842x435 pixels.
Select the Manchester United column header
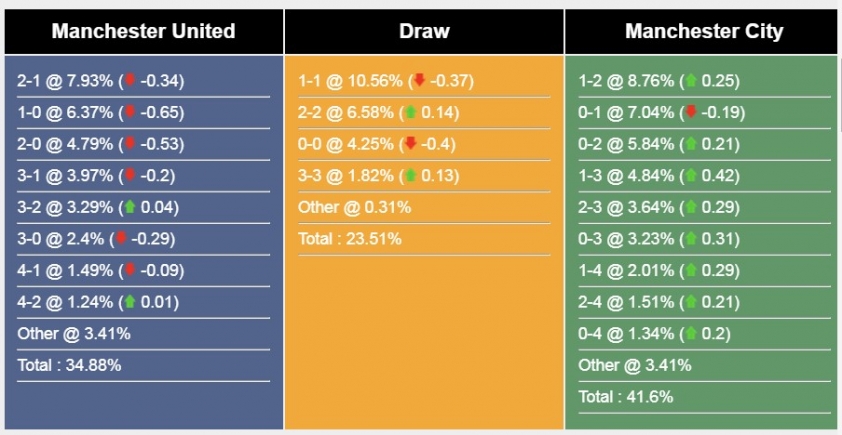click(143, 31)
